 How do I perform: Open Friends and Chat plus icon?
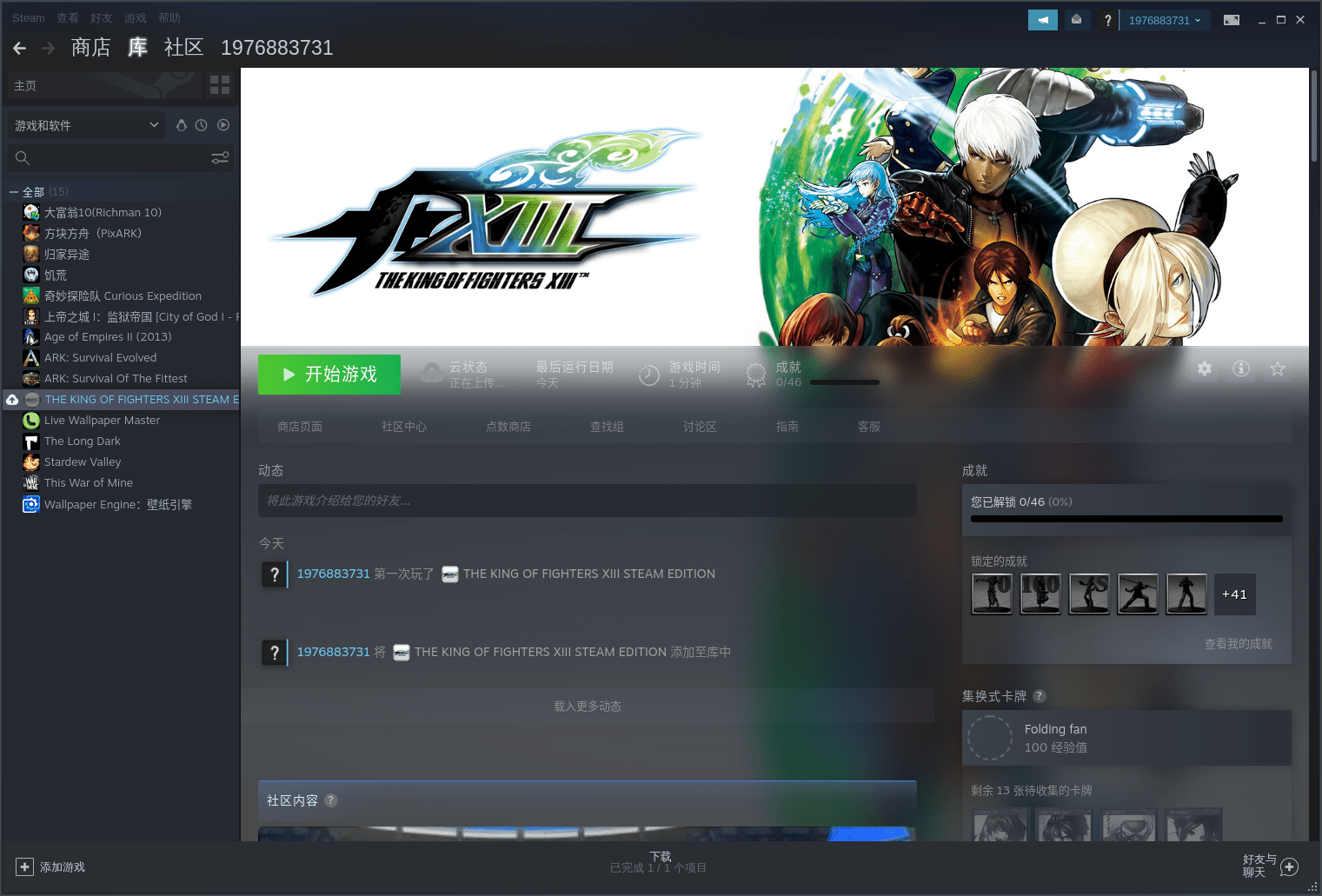tap(1290, 866)
